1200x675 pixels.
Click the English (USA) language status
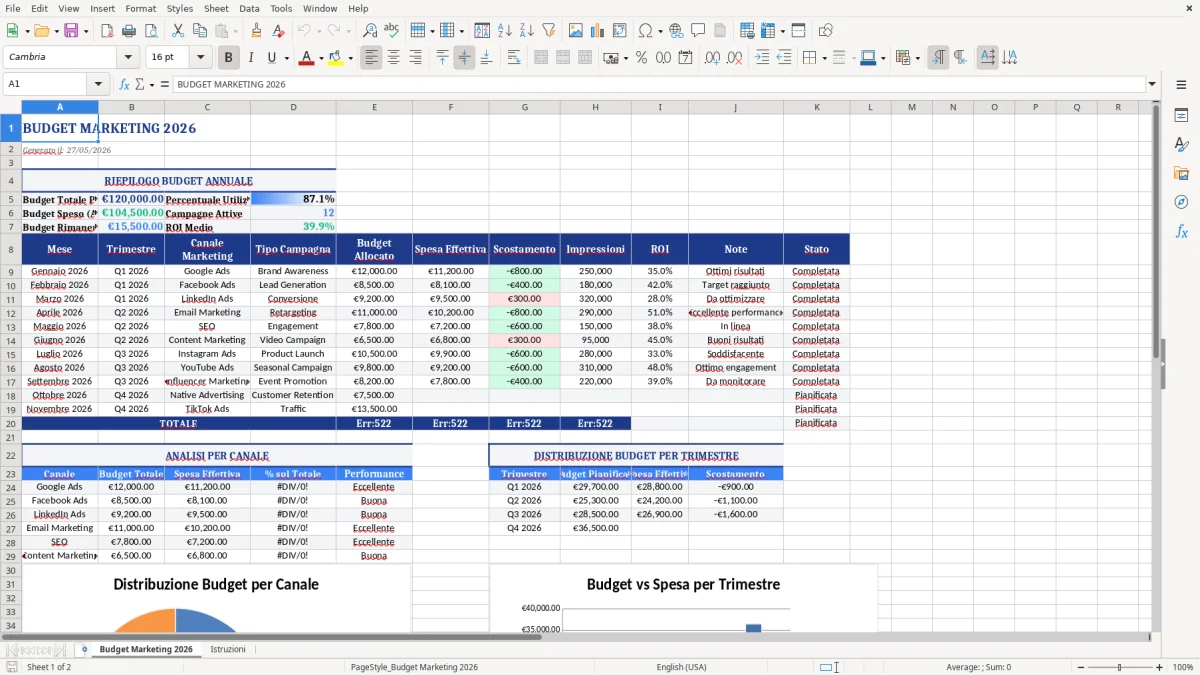(681, 667)
